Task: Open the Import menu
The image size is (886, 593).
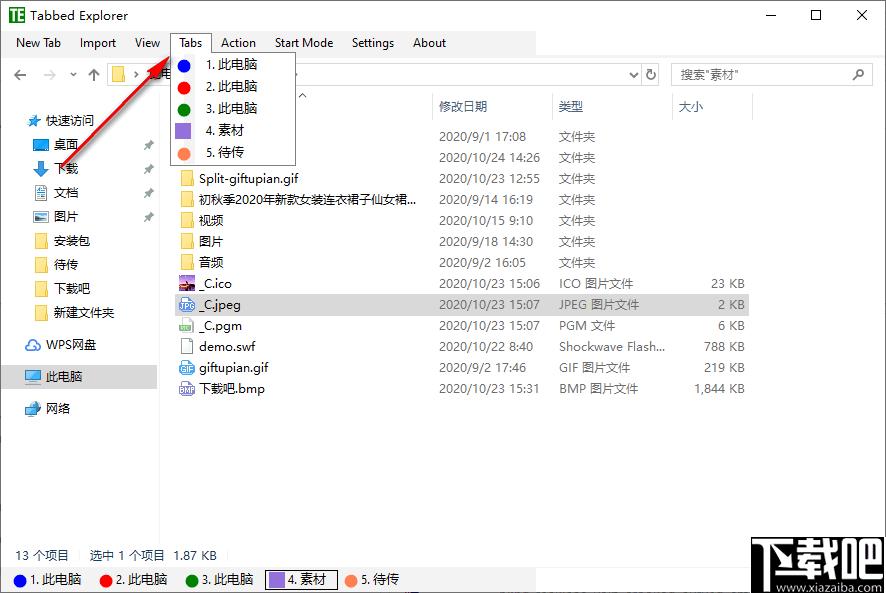Action: pyautogui.click(x=98, y=43)
